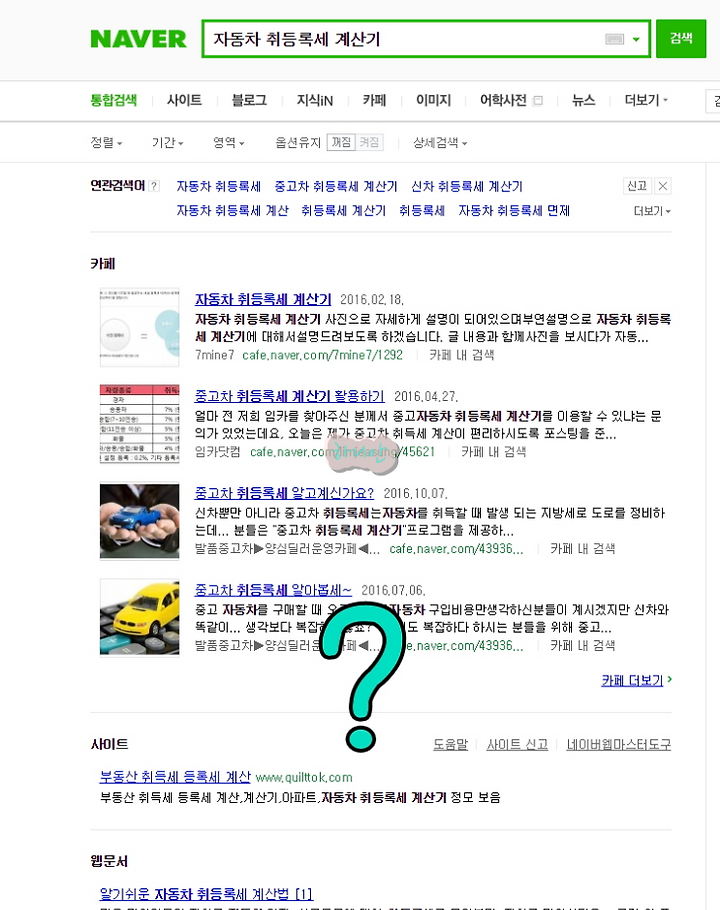Open the 어학사전 tab

tap(503, 100)
